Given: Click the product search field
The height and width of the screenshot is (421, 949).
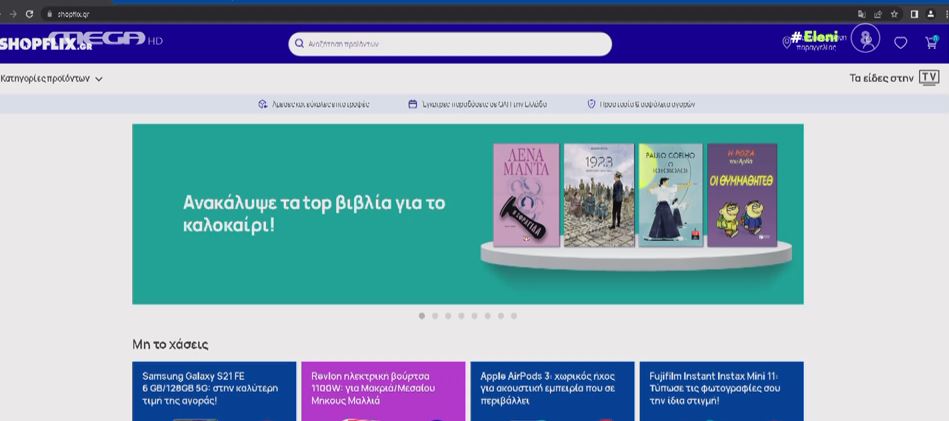Looking at the screenshot, I should [450, 44].
